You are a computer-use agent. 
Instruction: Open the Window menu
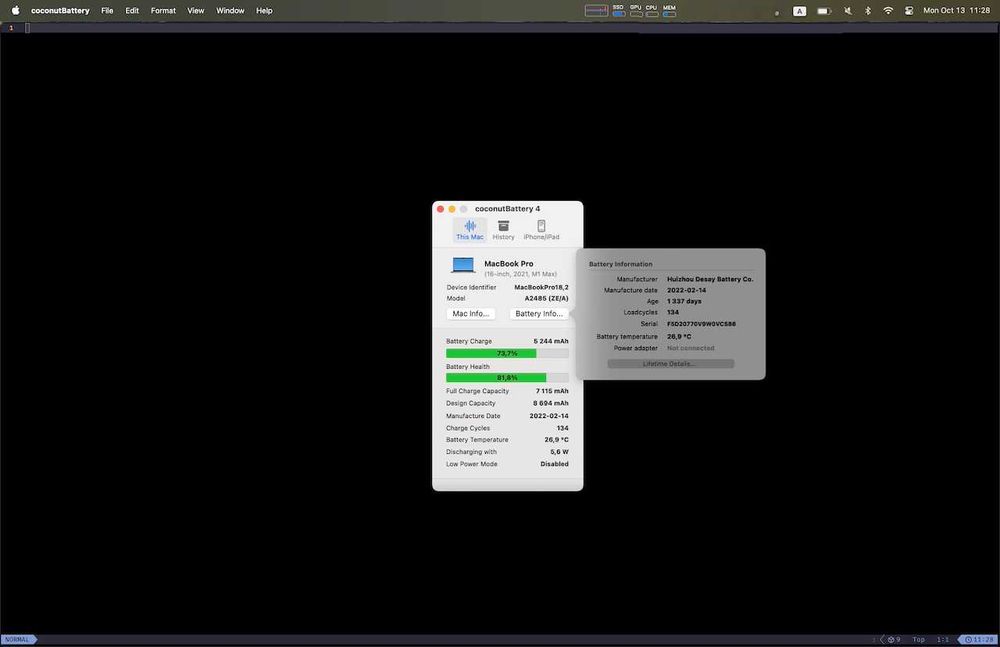[x=230, y=10]
